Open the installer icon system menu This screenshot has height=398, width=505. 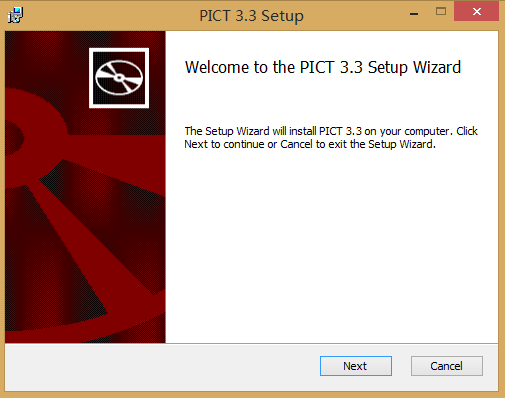click(x=15, y=15)
